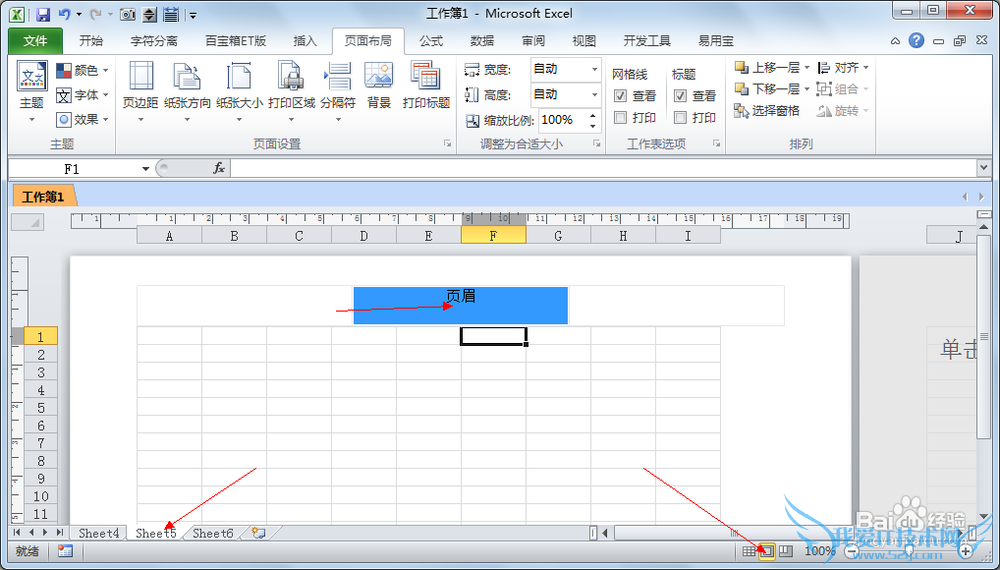
Task: Open the Align (对齐) menu
Action: pos(843,68)
